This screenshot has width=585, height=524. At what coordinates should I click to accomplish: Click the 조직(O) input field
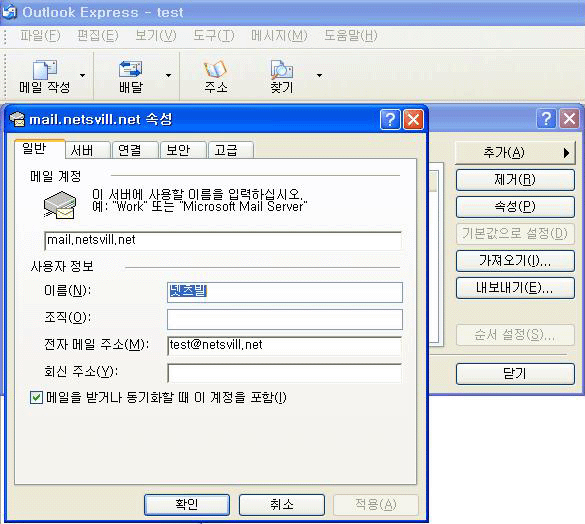tap(285, 319)
